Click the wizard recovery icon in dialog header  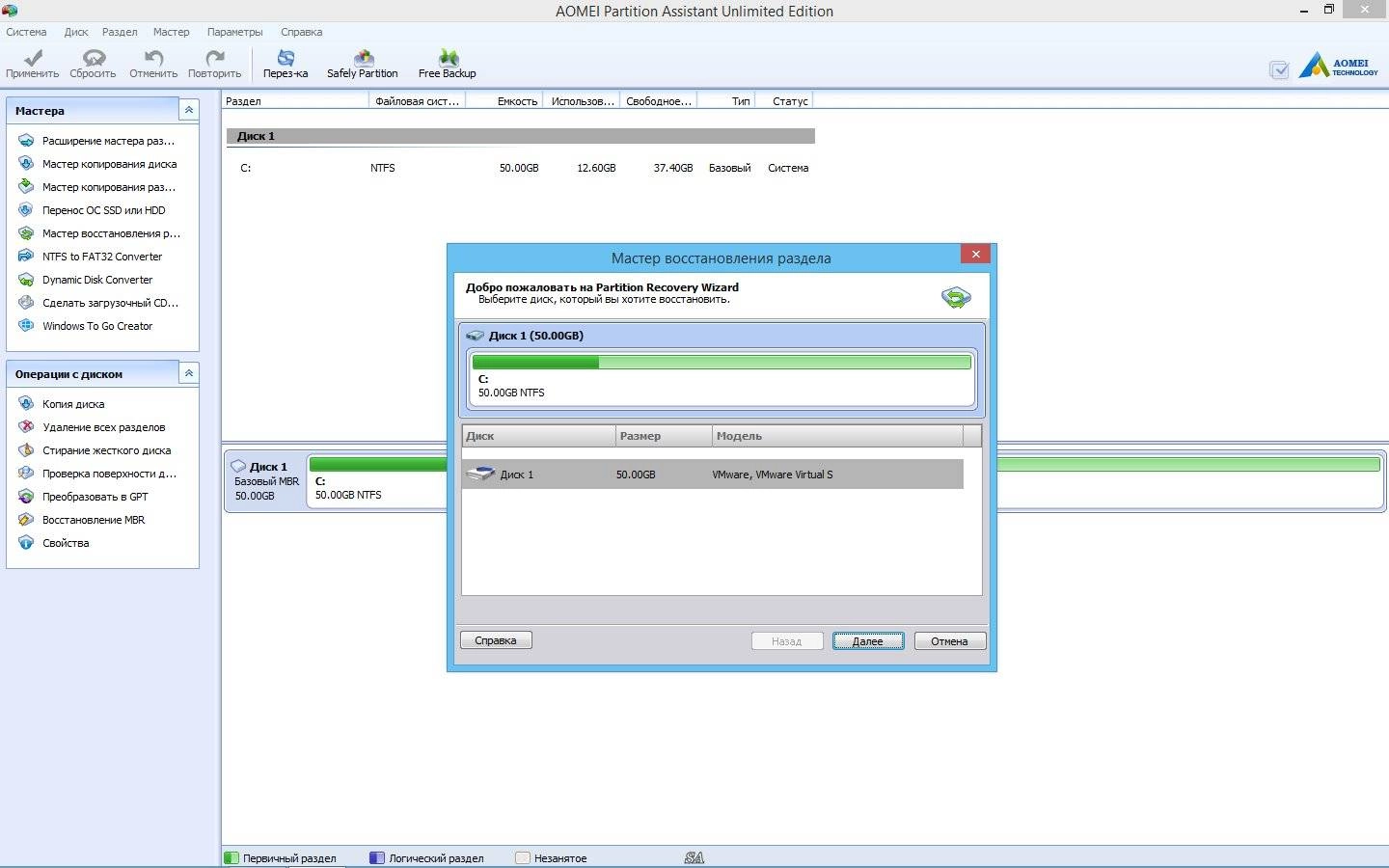[x=956, y=296]
